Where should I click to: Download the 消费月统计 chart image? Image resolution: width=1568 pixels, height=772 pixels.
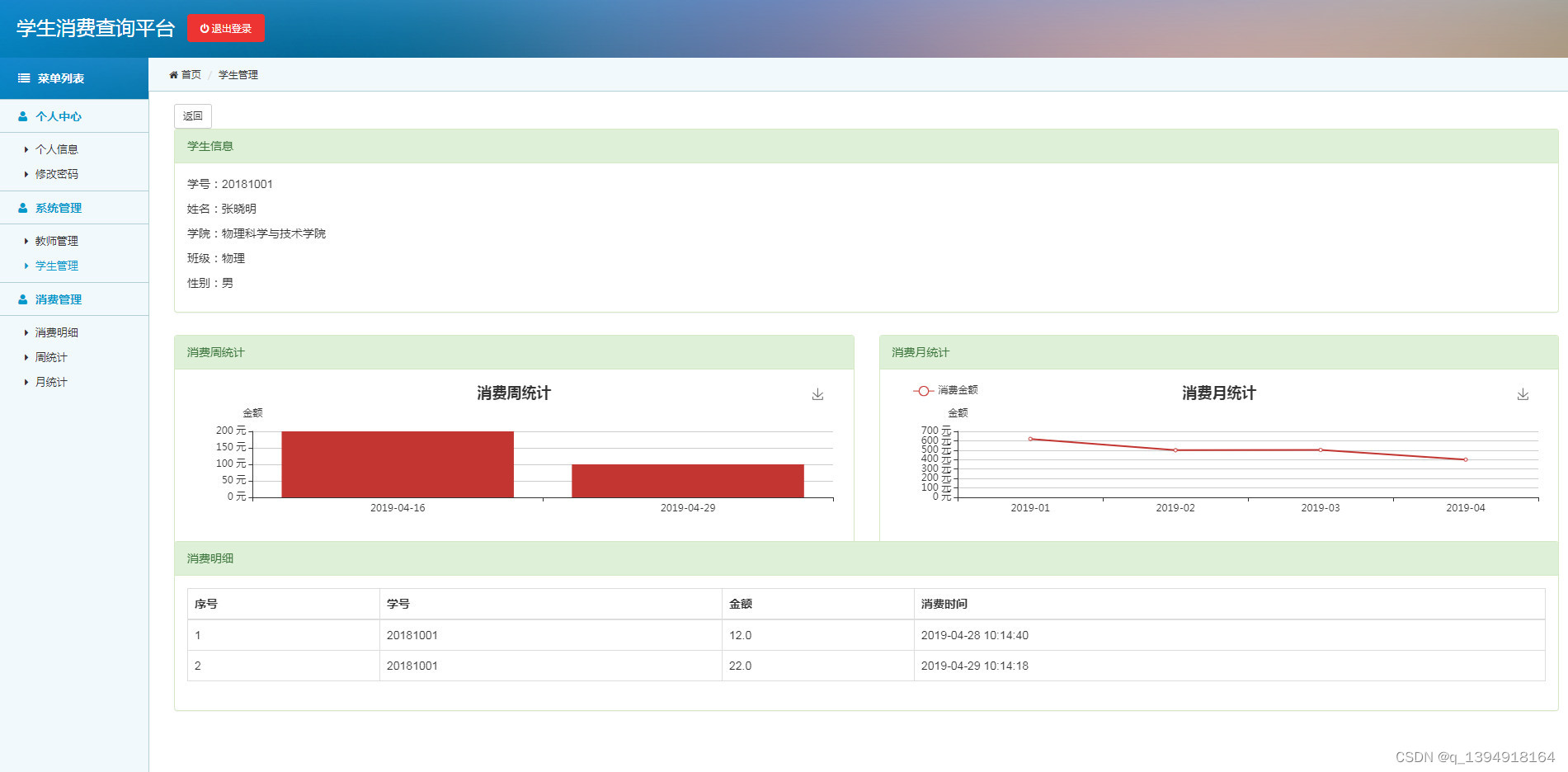click(x=1523, y=394)
